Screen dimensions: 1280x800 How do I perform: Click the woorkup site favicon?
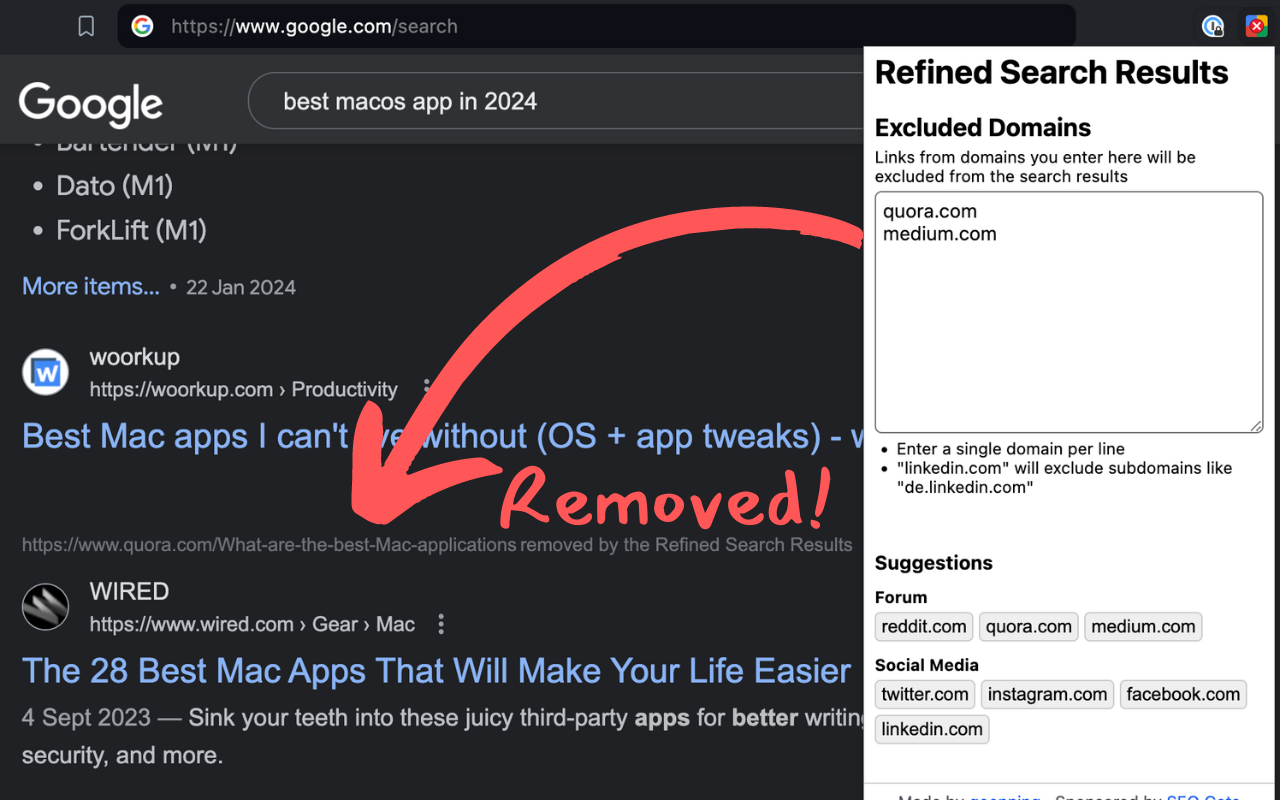[x=46, y=373]
